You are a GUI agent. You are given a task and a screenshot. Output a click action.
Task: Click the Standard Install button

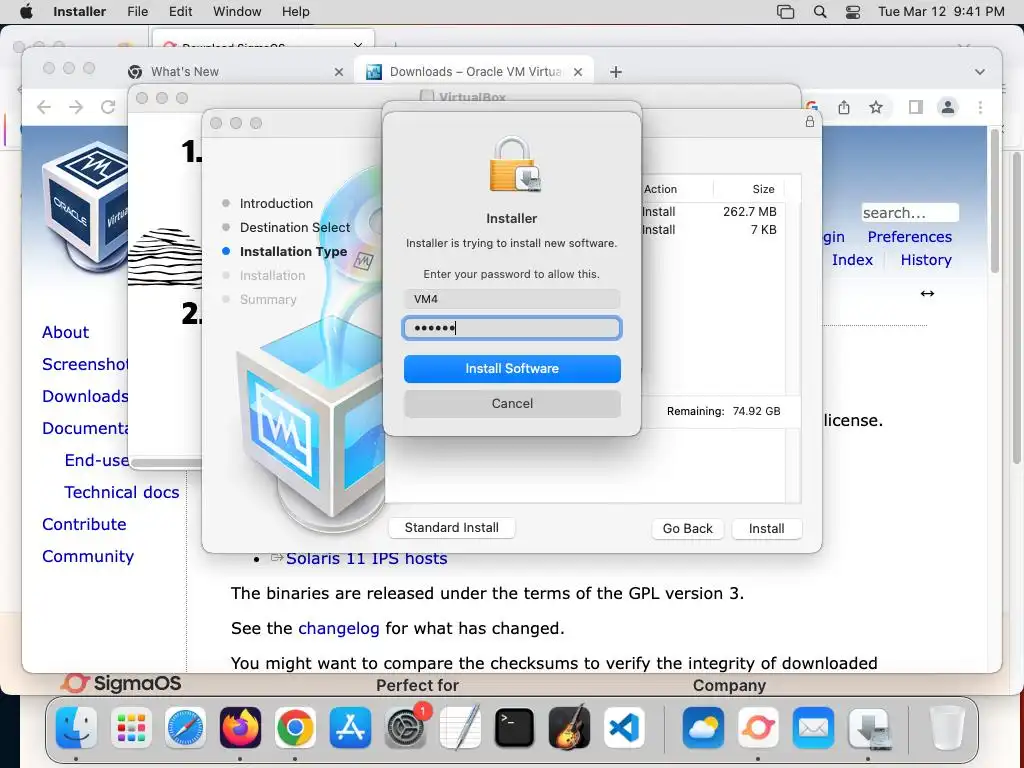pyautogui.click(x=451, y=528)
